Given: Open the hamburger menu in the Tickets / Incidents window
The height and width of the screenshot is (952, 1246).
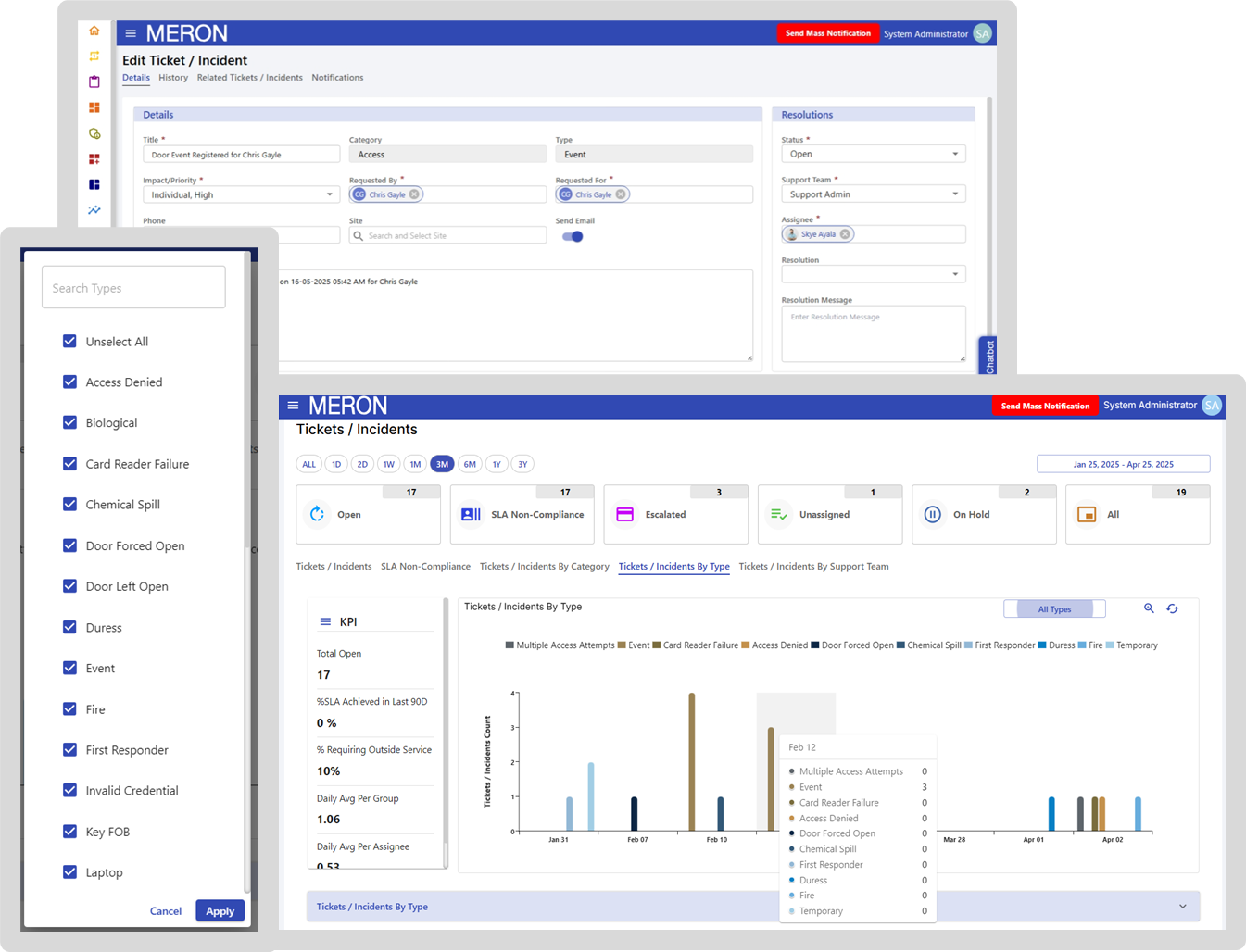Looking at the screenshot, I should [293, 406].
